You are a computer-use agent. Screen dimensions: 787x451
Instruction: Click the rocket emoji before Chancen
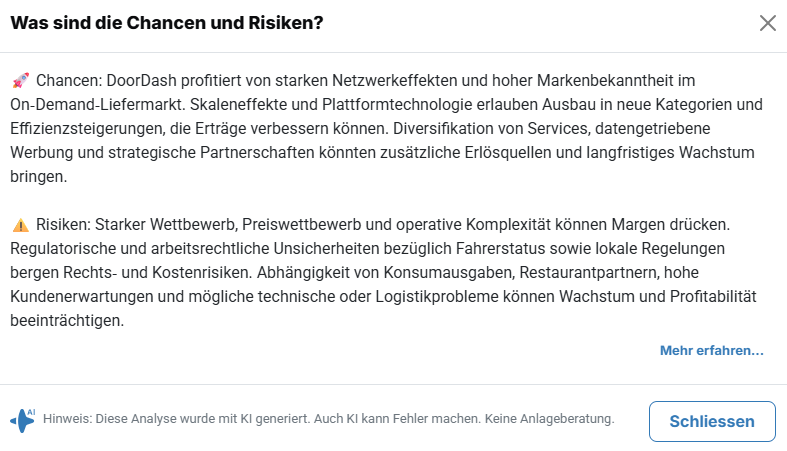tap(20, 80)
